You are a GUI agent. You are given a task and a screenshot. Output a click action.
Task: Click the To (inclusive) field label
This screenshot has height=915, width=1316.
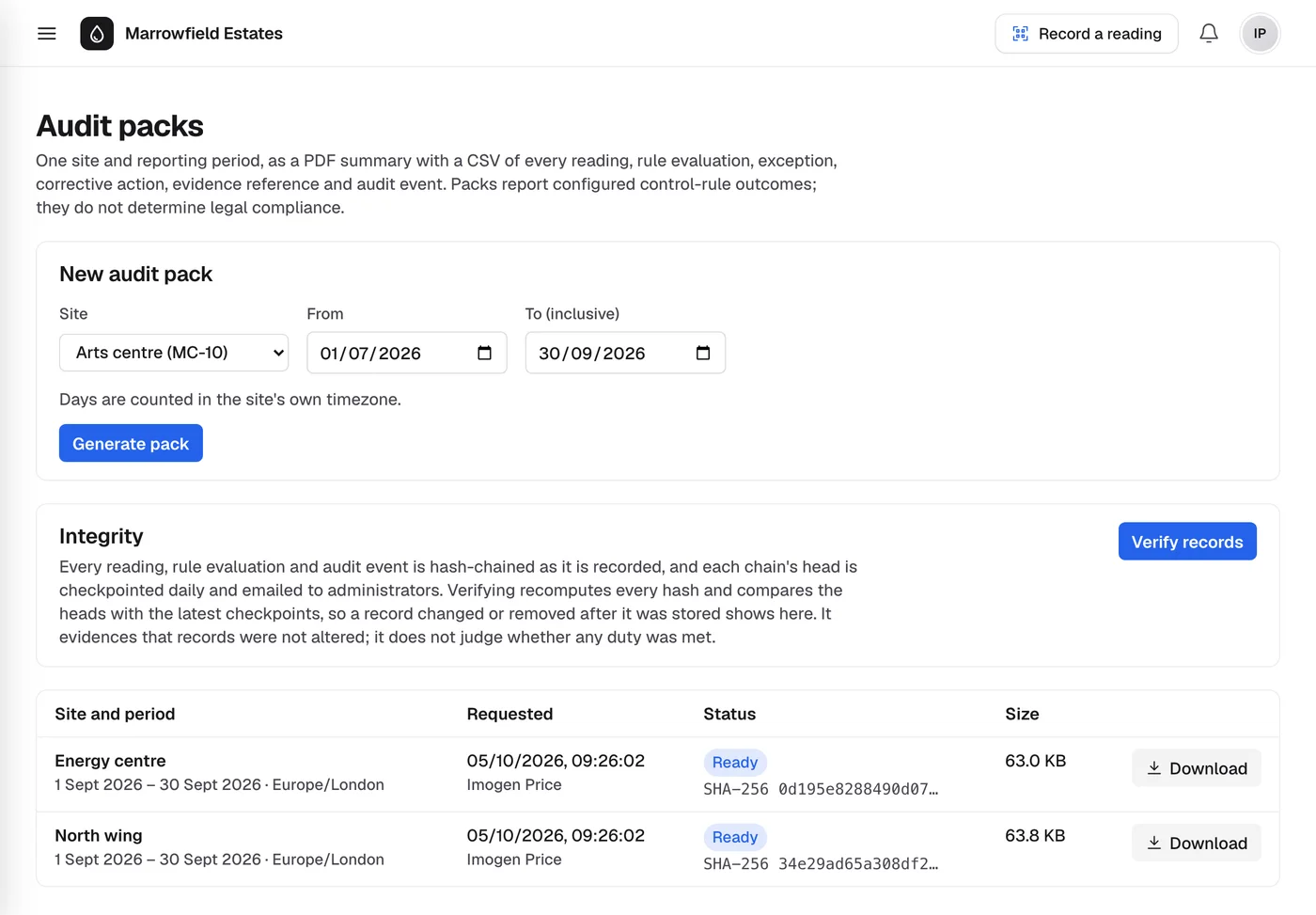point(572,314)
